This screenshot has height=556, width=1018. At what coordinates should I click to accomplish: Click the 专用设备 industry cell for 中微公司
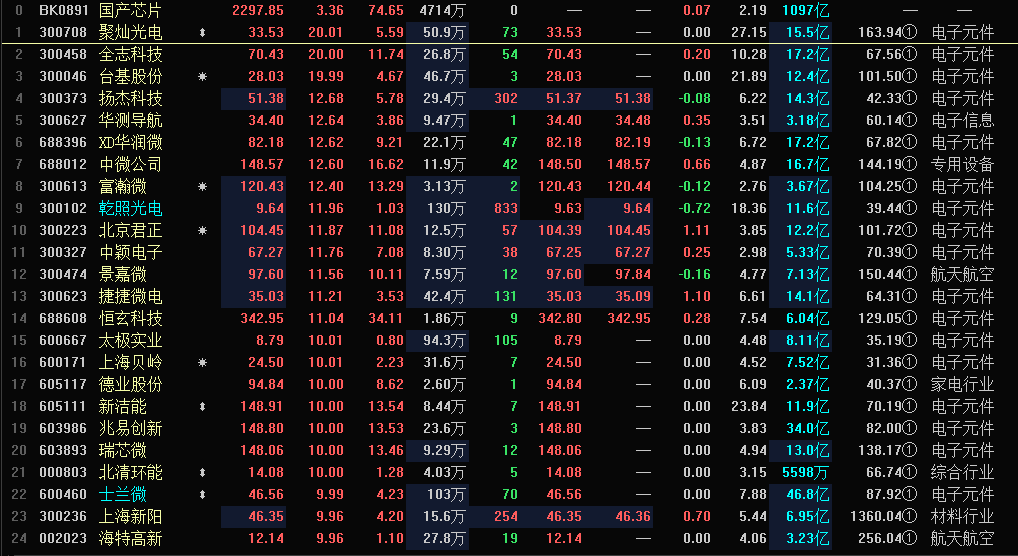pos(962,164)
